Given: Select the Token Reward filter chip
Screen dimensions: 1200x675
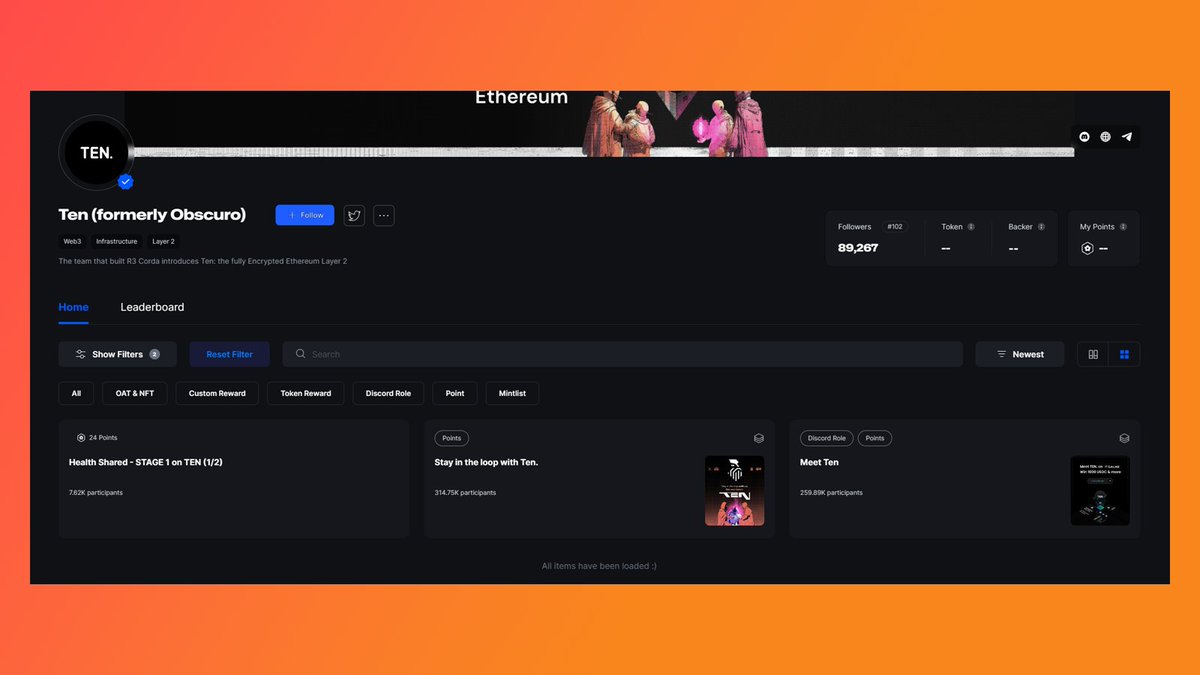Looking at the screenshot, I should coord(306,393).
